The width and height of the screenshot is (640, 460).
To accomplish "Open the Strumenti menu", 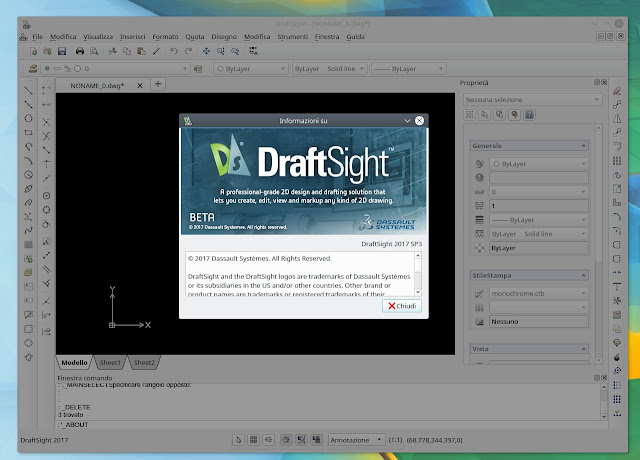I will click(293, 37).
